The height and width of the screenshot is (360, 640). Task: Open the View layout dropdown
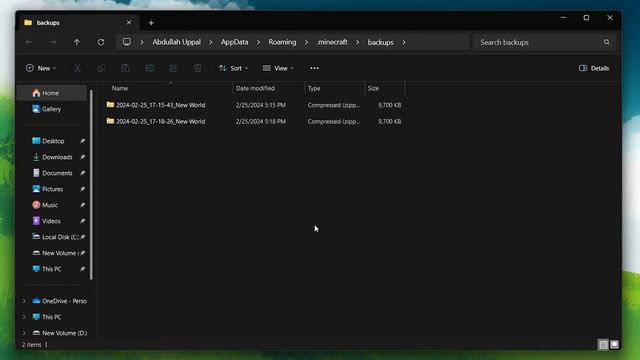pos(278,68)
